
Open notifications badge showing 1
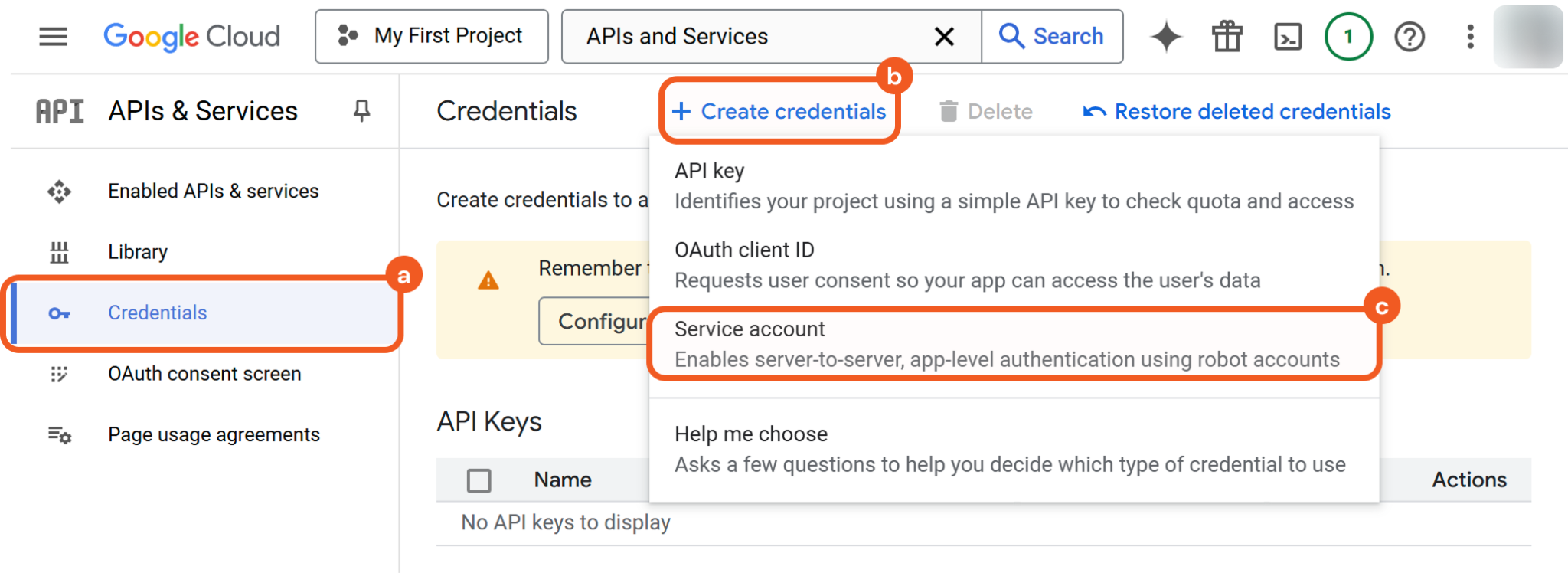[1348, 37]
